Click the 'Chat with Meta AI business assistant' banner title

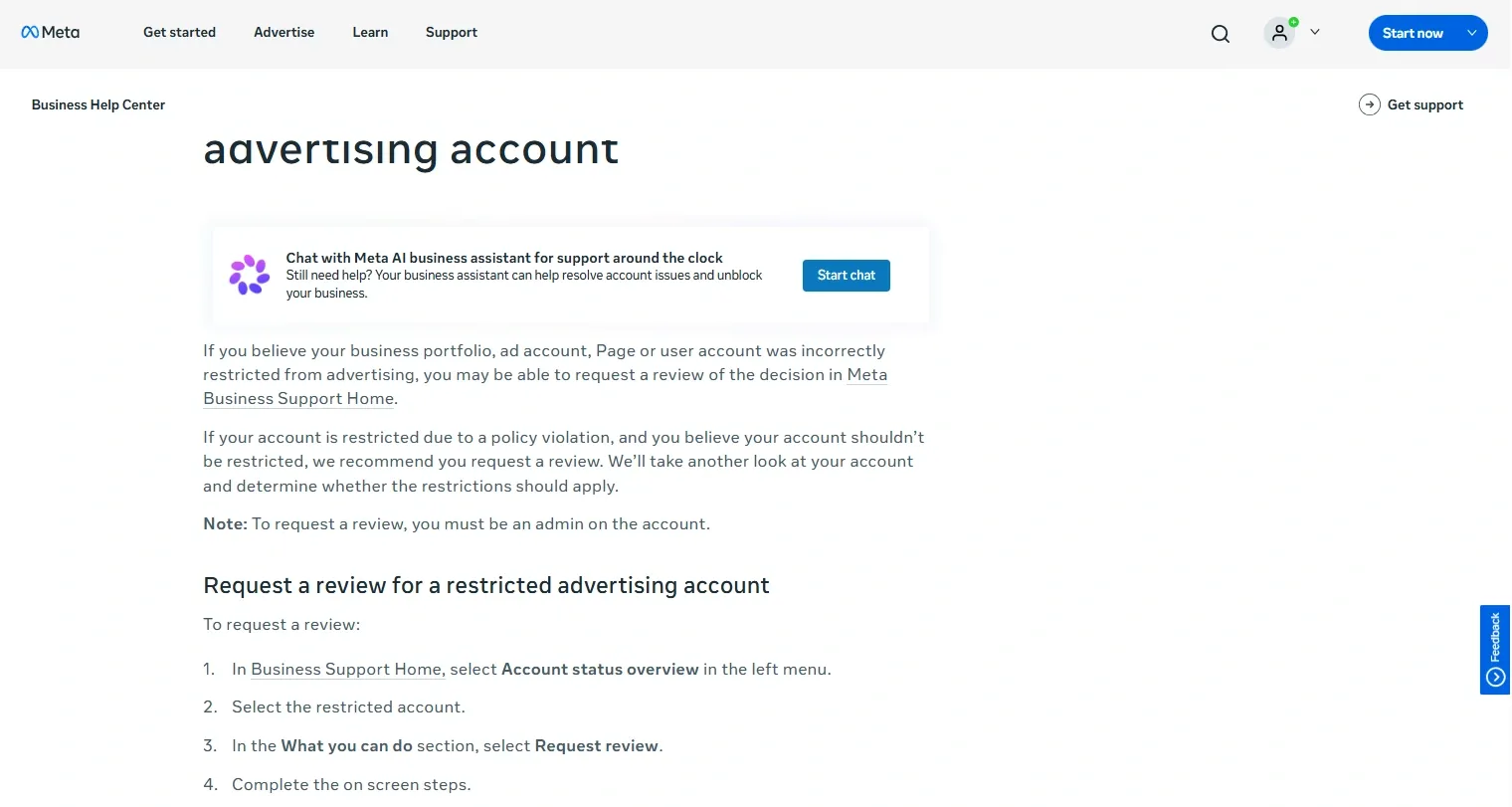(x=504, y=258)
